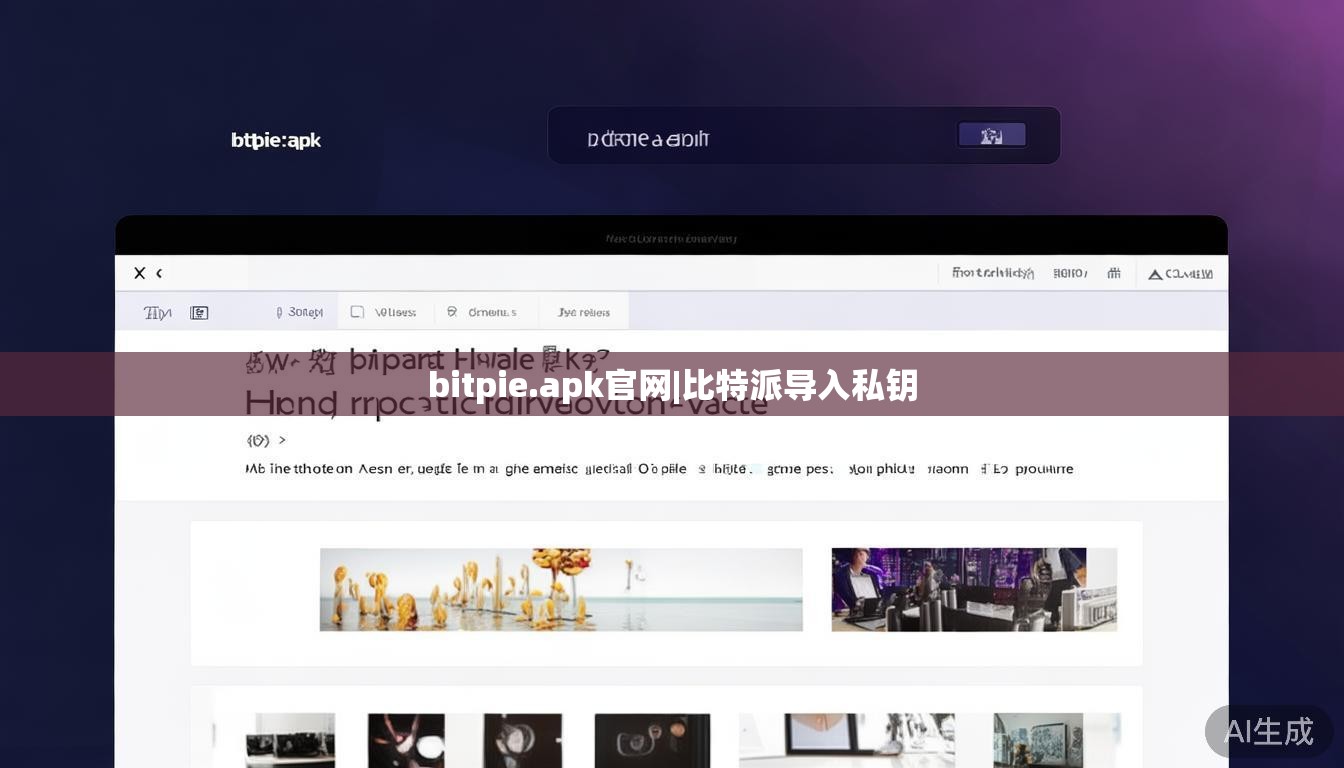Open the 'Jye relies' tab
1344x768 pixels.
pos(584,312)
